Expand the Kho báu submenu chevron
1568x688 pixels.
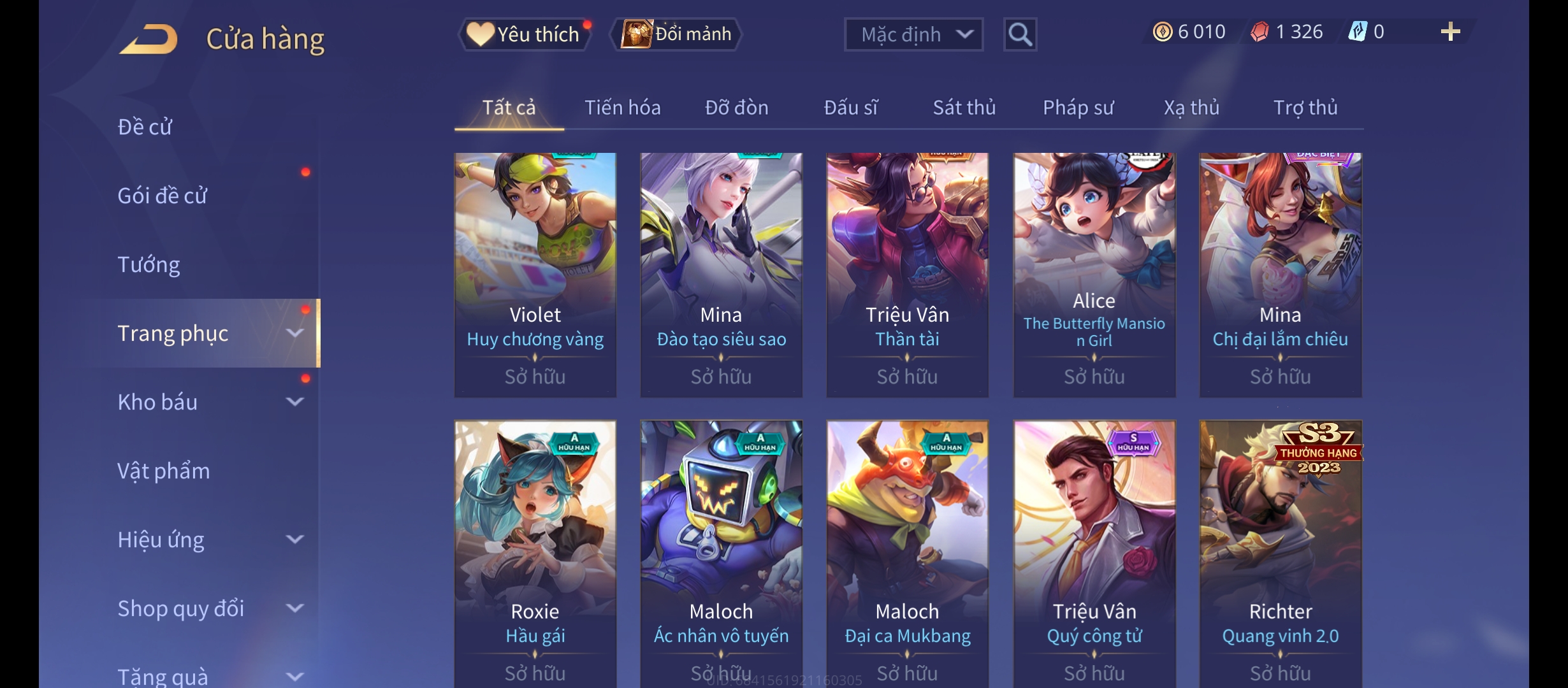coord(294,402)
